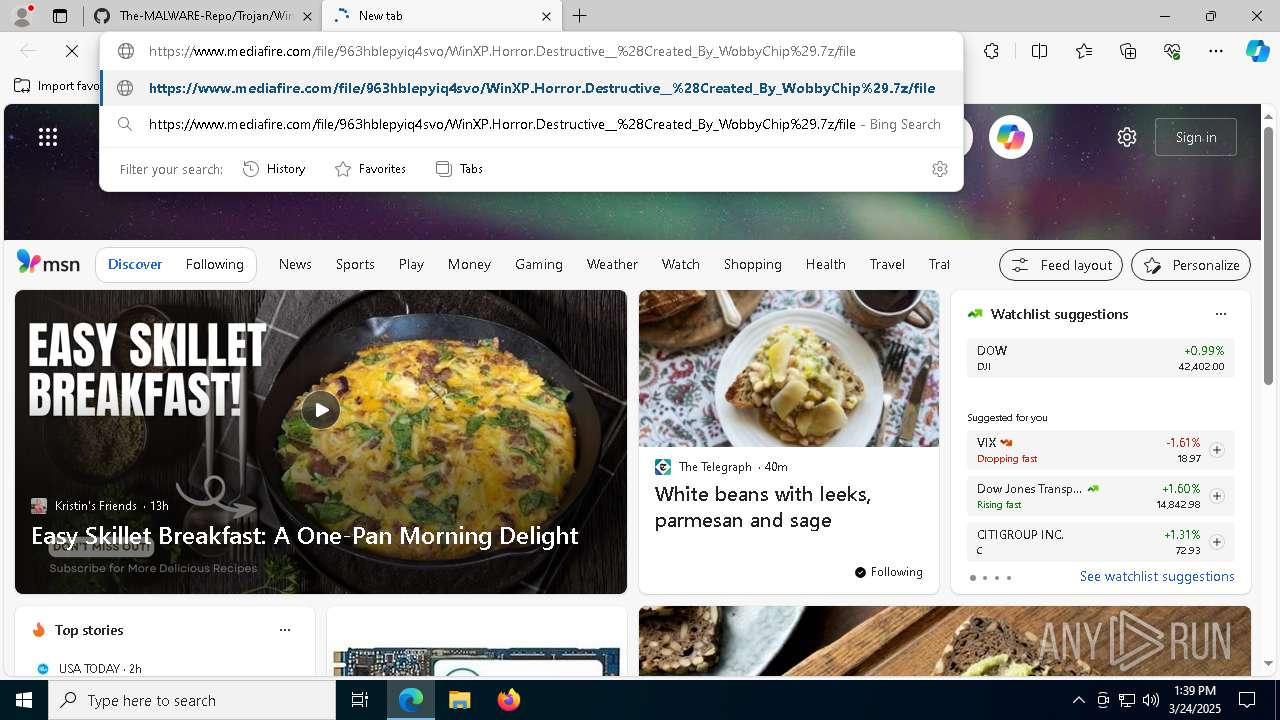Switch to the Discover tab
1280x720 pixels.
coord(135,264)
